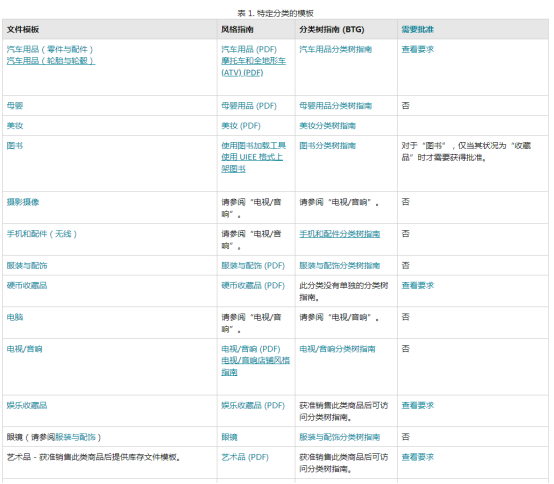
Task: Click 获准销售此类商品后可访问分类树指南 in 娱乐收藏品 row
Action: coord(344,411)
